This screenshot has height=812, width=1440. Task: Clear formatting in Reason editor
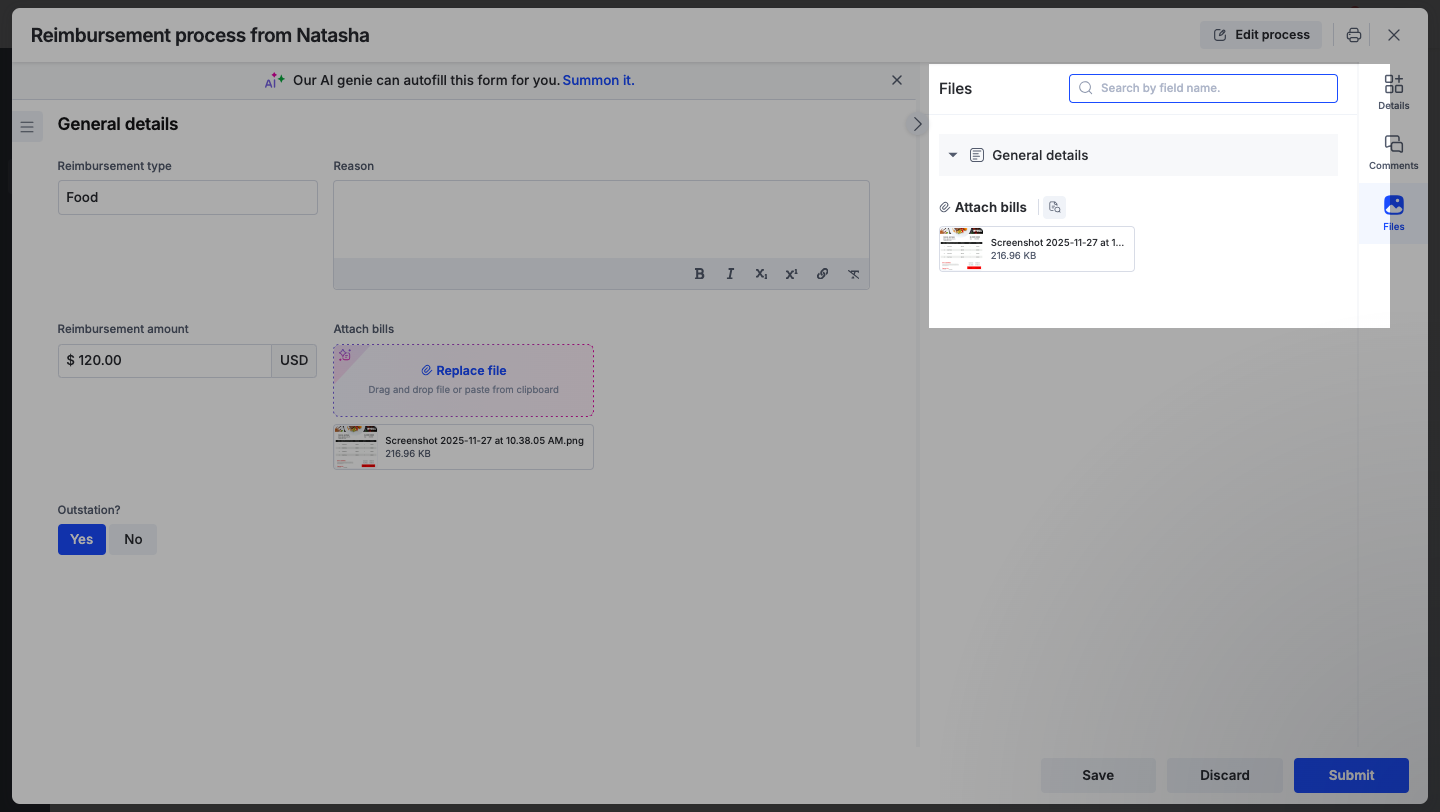853,274
